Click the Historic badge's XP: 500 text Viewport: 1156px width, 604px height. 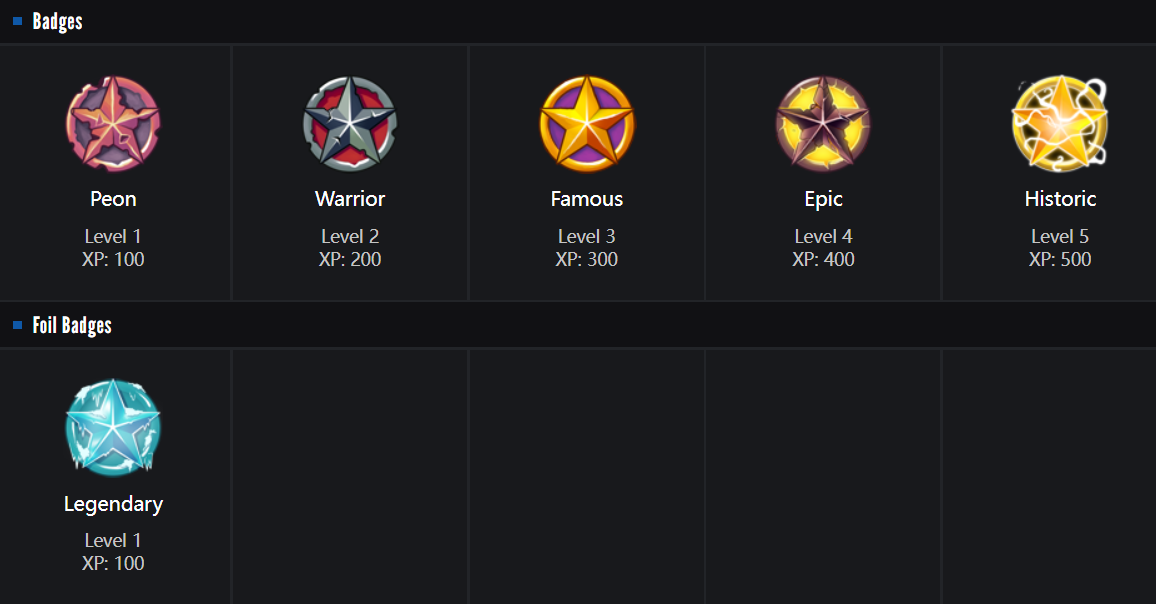pyautogui.click(x=1060, y=260)
